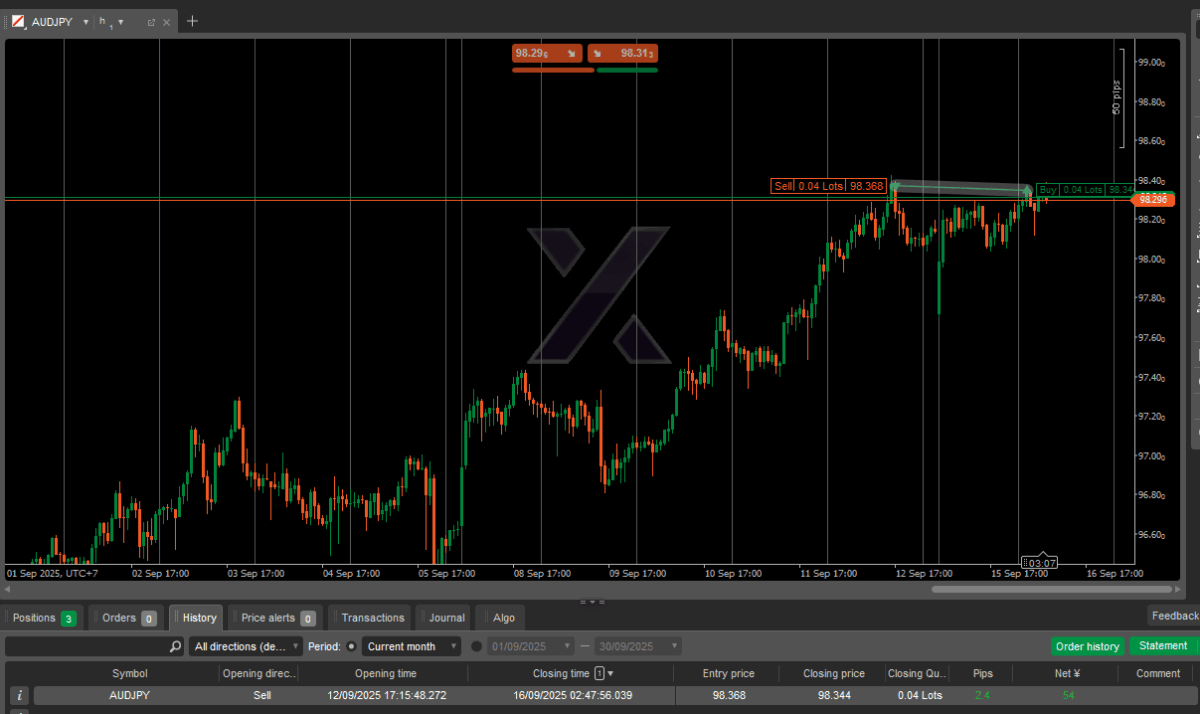Sort by the Closing time column header
1200x714 pixels.
click(x=560, y=673)
